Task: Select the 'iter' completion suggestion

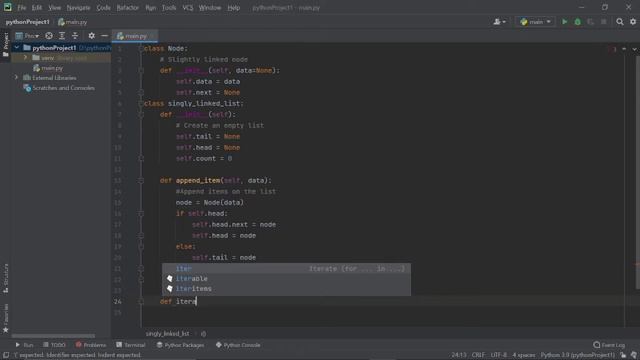Action: pos(287,268)
